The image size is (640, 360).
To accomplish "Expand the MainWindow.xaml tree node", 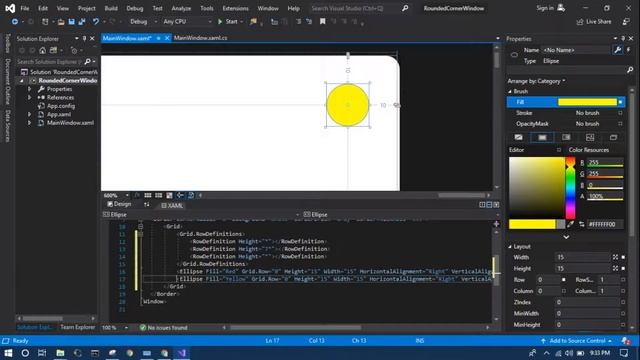I will tap(29, 122).
